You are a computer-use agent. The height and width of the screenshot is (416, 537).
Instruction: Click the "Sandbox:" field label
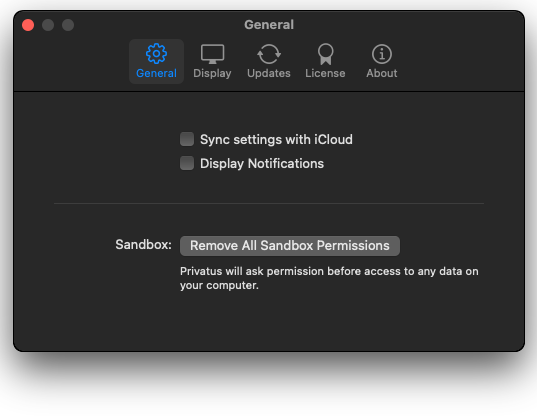143,245
